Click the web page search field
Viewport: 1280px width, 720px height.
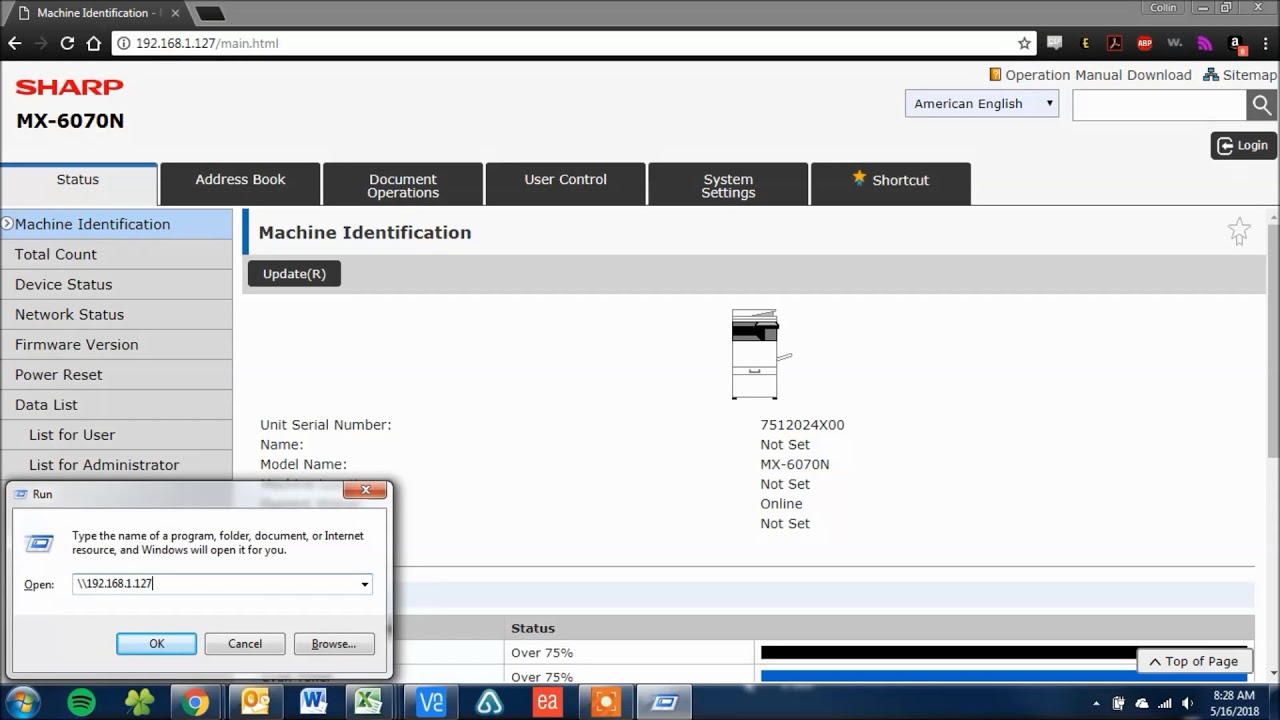coord(1159,104)
